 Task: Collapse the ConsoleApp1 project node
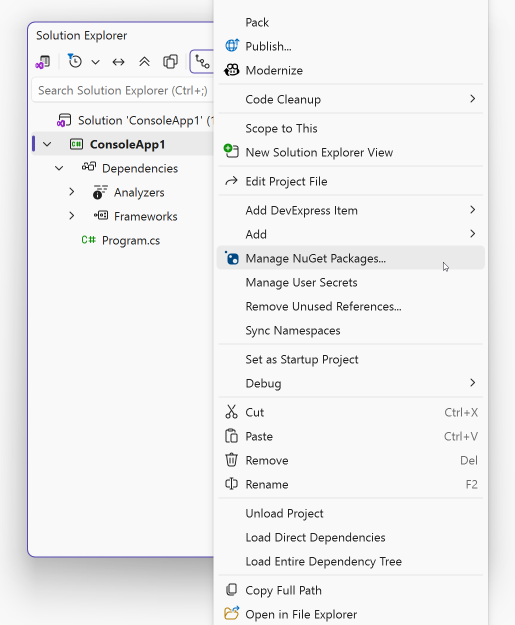[47, 144]
